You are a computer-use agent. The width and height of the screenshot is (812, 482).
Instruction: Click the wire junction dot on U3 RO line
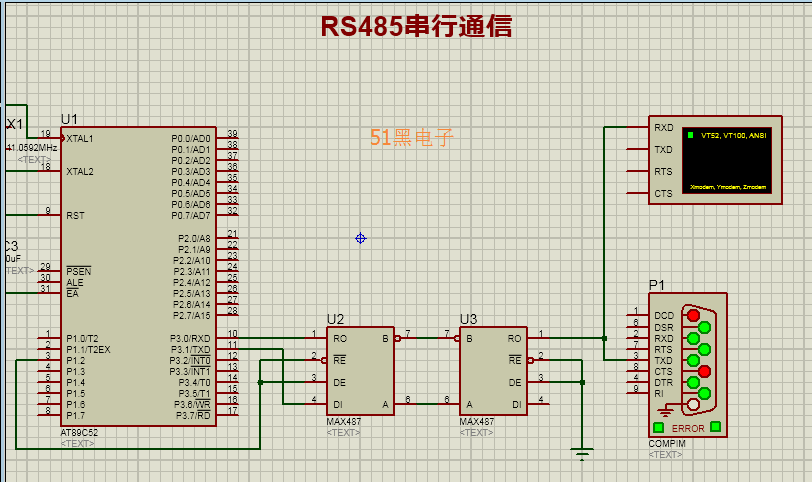[x=604, y=338]
